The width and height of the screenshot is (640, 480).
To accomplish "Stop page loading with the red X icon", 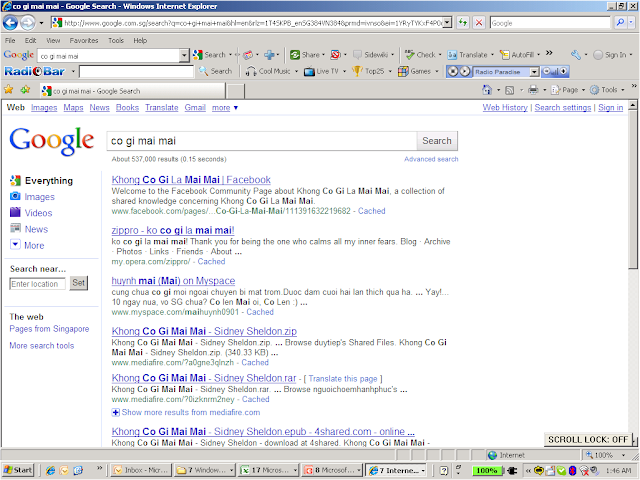I will pyautogui.click(x=479, y=23).
